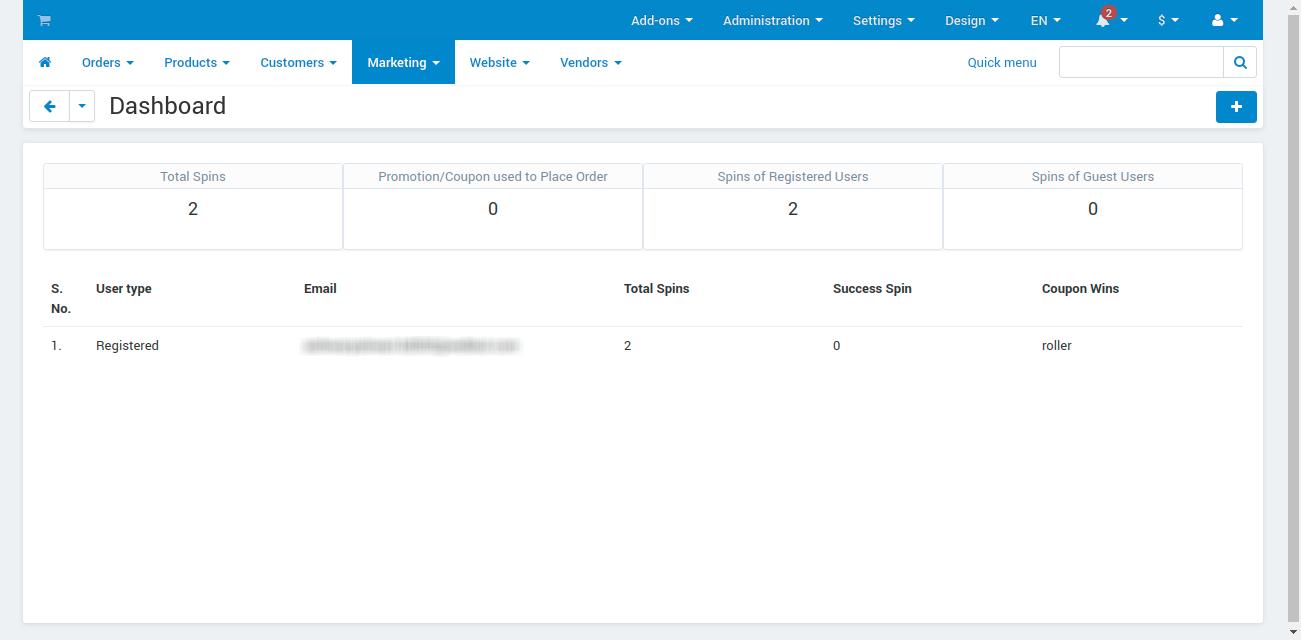Click the shopping cart storefront icon
The image size is (1301, 640).
click(x=44, y=20)
